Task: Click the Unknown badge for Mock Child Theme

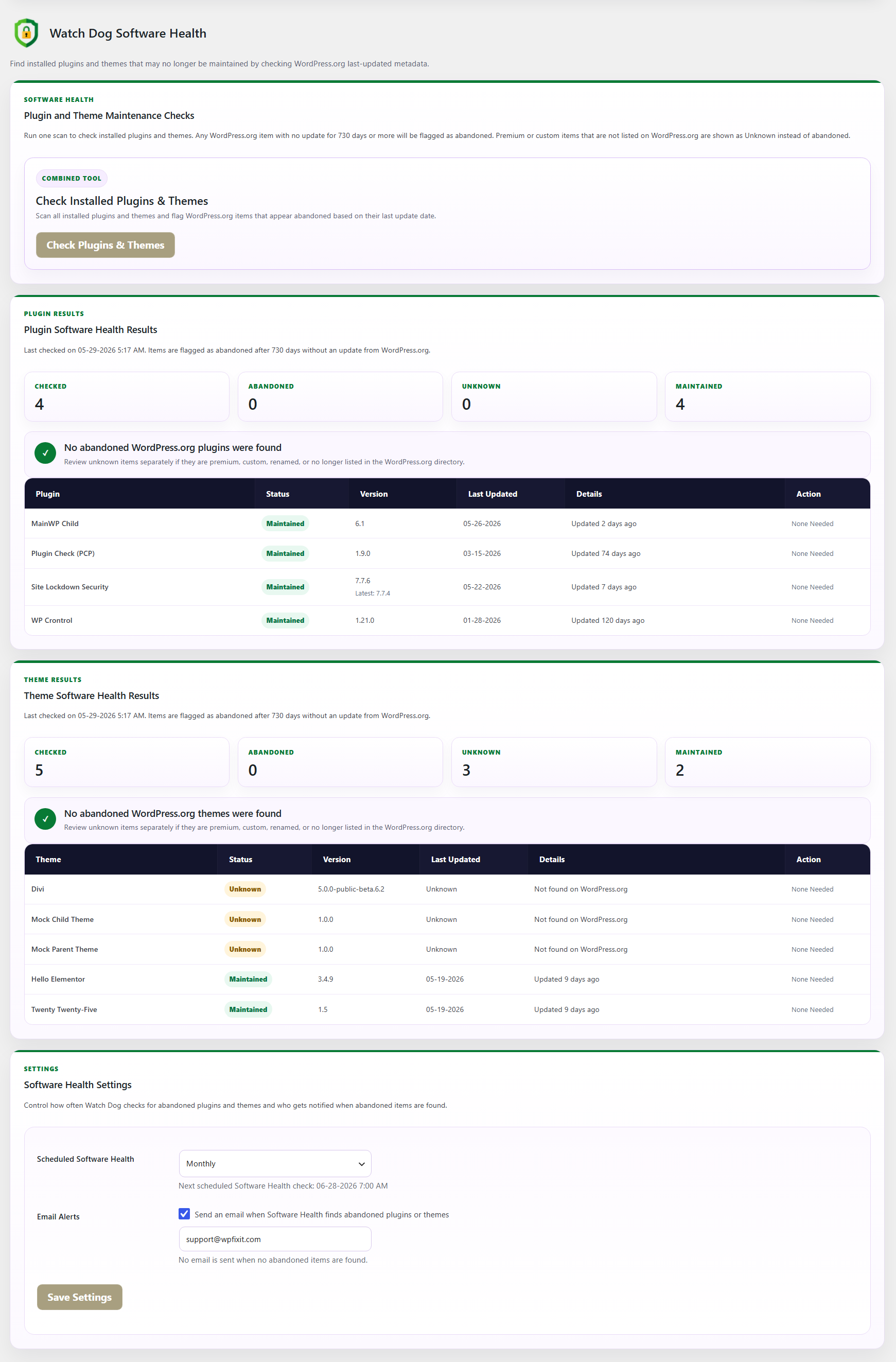Action: click(245, 920)
